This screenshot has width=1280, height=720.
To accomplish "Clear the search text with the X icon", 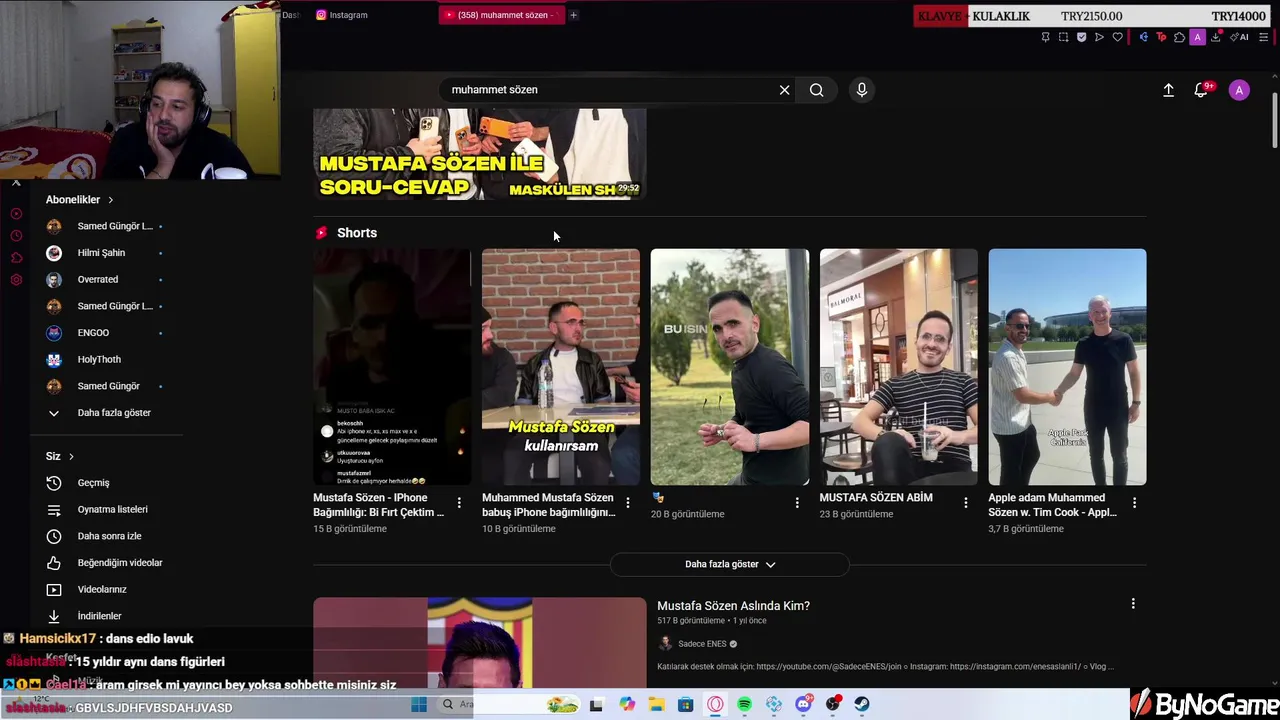I will pyautogui.click(x=785, y=90).
